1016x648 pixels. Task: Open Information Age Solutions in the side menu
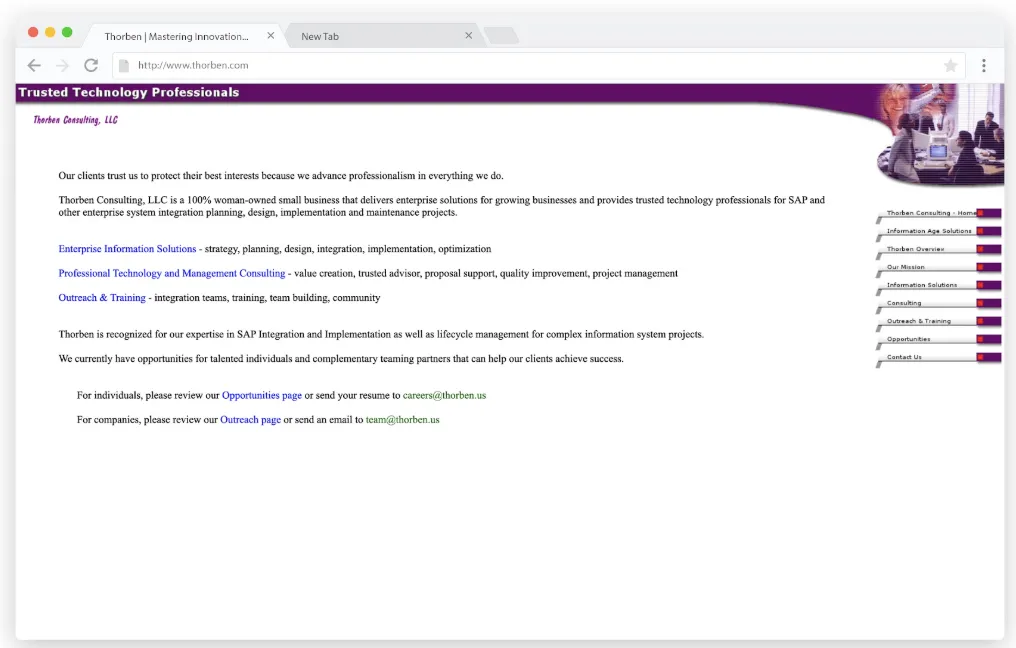pyautogui.click(x=939, y=231)
